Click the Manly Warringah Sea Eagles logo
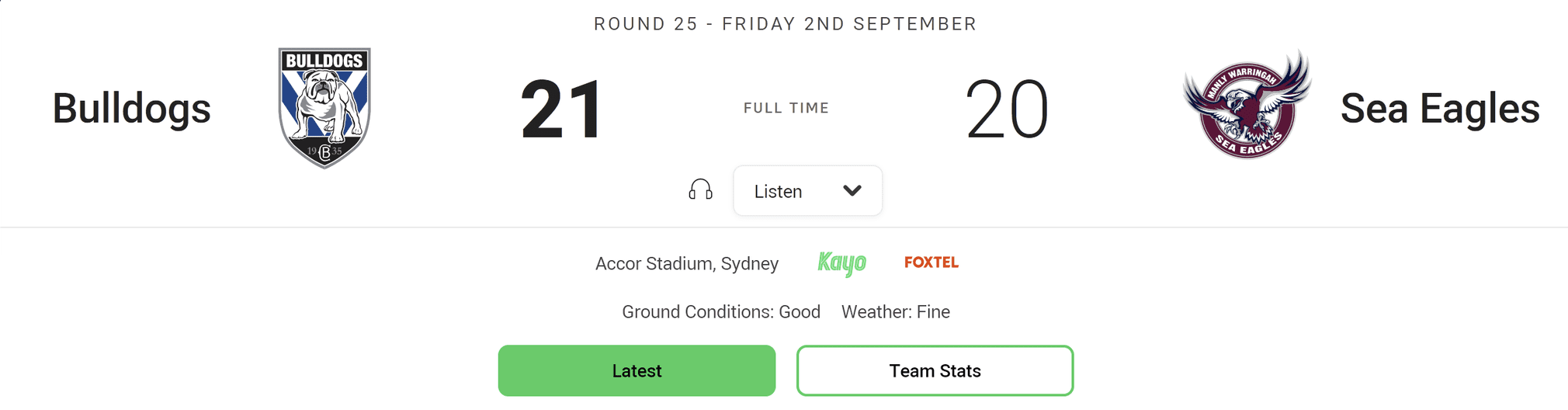 coord(1247,104)
